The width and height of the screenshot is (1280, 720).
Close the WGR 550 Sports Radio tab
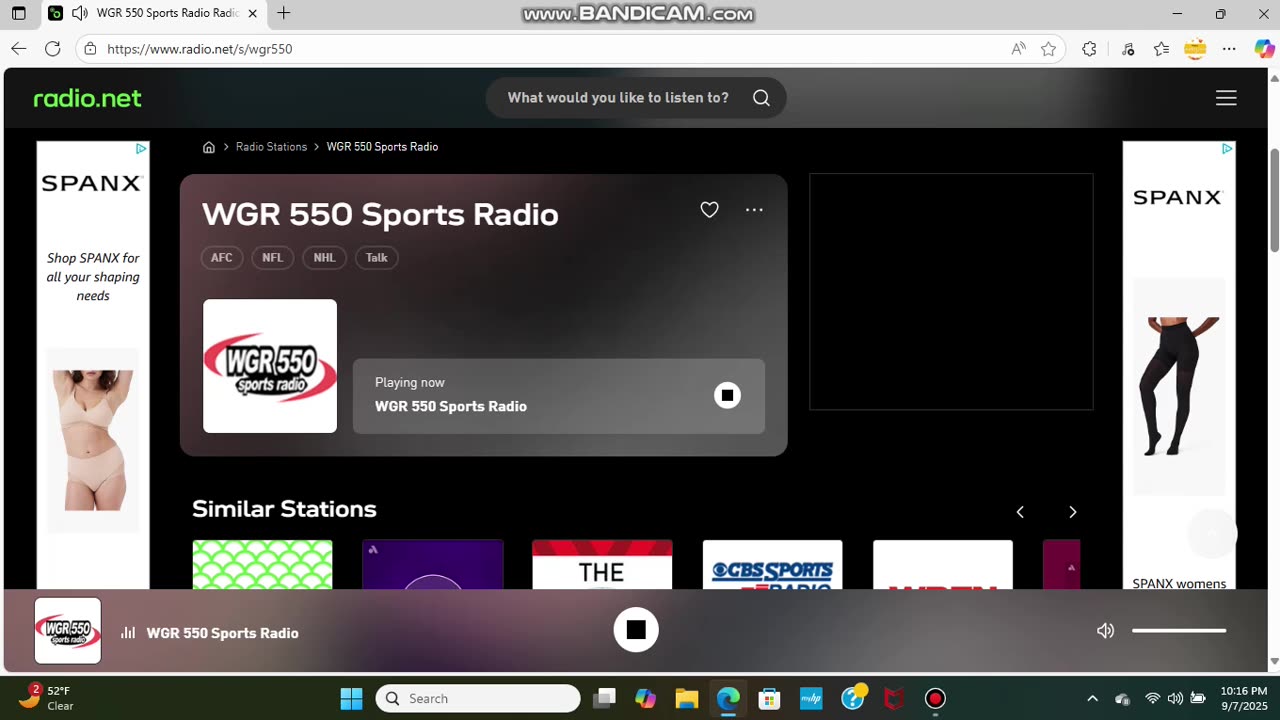(x=252, y=14)
